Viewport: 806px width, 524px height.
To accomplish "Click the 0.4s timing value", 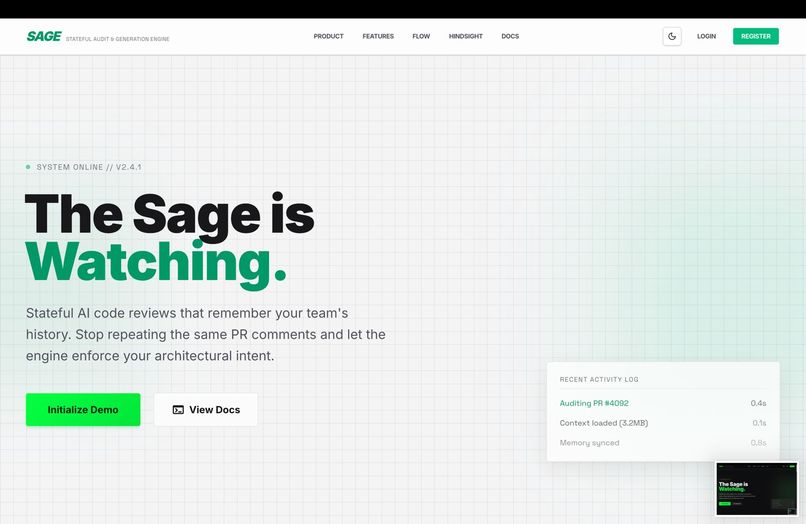I will point(758,403).
